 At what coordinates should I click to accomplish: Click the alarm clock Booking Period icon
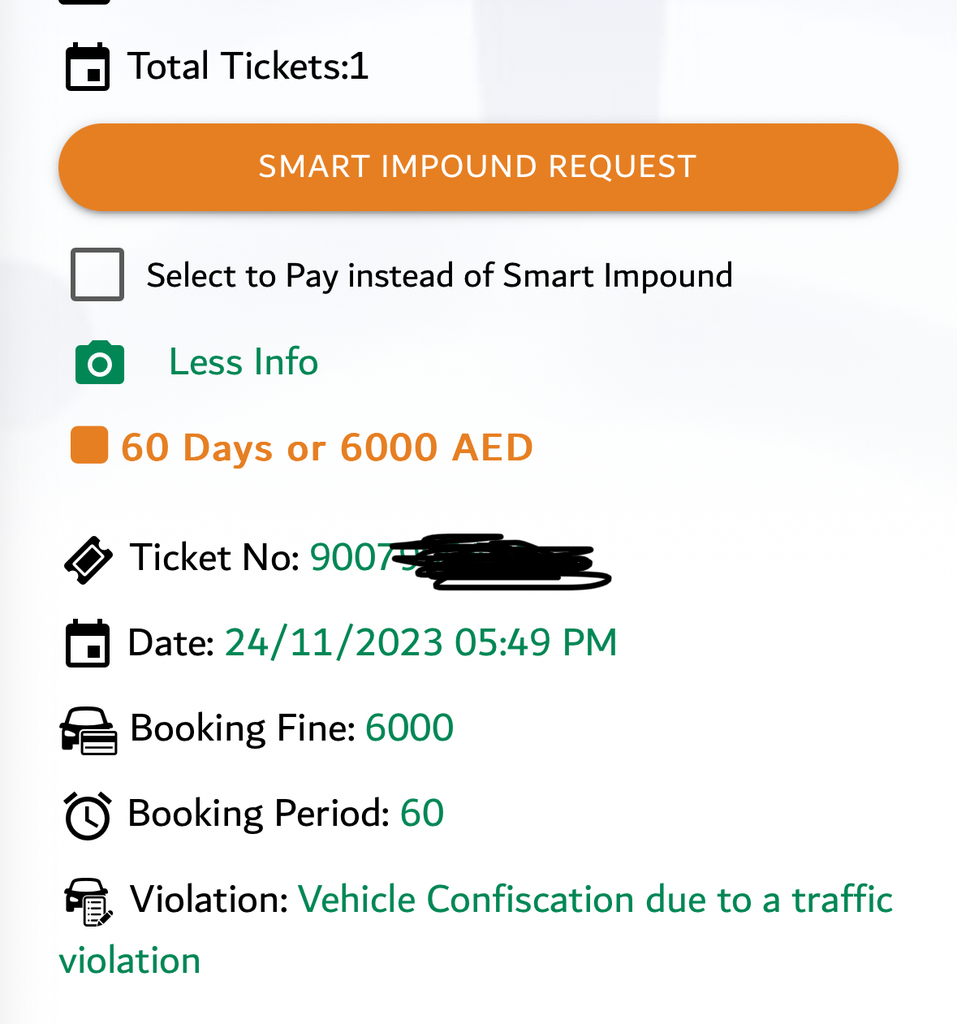tap(88, 815)
